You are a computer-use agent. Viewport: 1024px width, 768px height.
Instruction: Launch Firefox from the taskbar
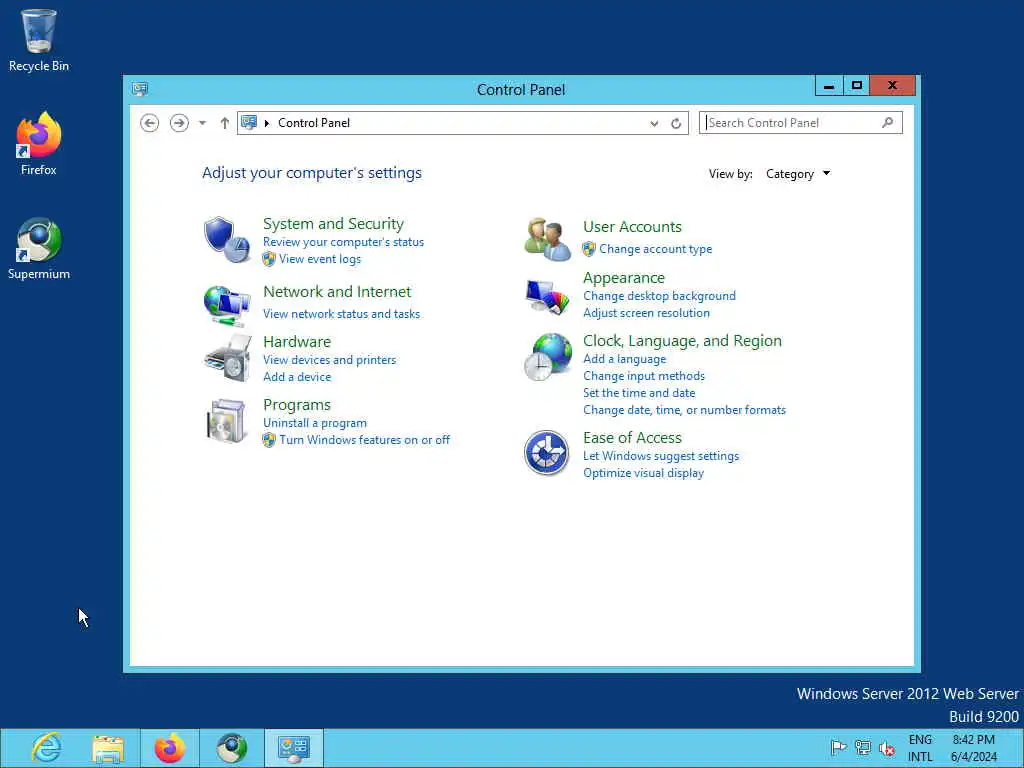click(169, 748)
